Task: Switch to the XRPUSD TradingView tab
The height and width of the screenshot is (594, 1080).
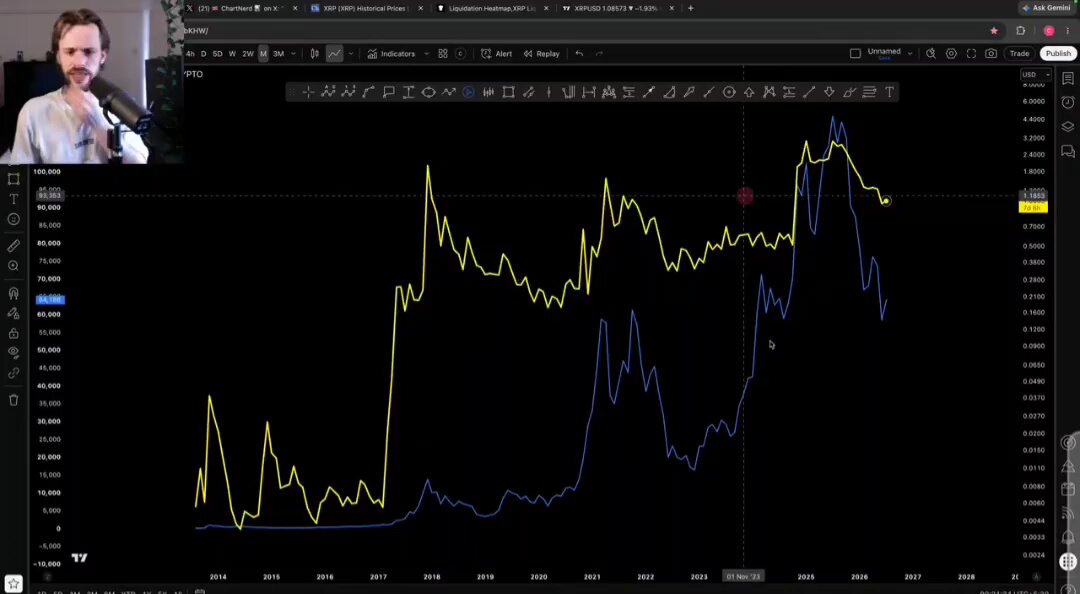Action: point(618,8)
